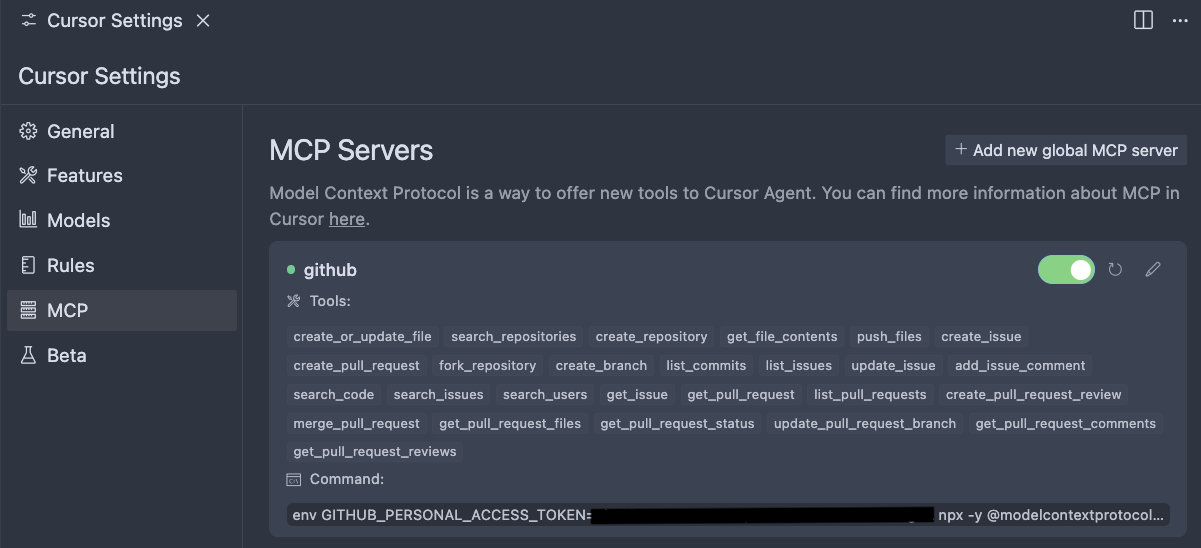1201x548 pixels.
Task: Open the Rules settings section
Action: click(70, 265)
